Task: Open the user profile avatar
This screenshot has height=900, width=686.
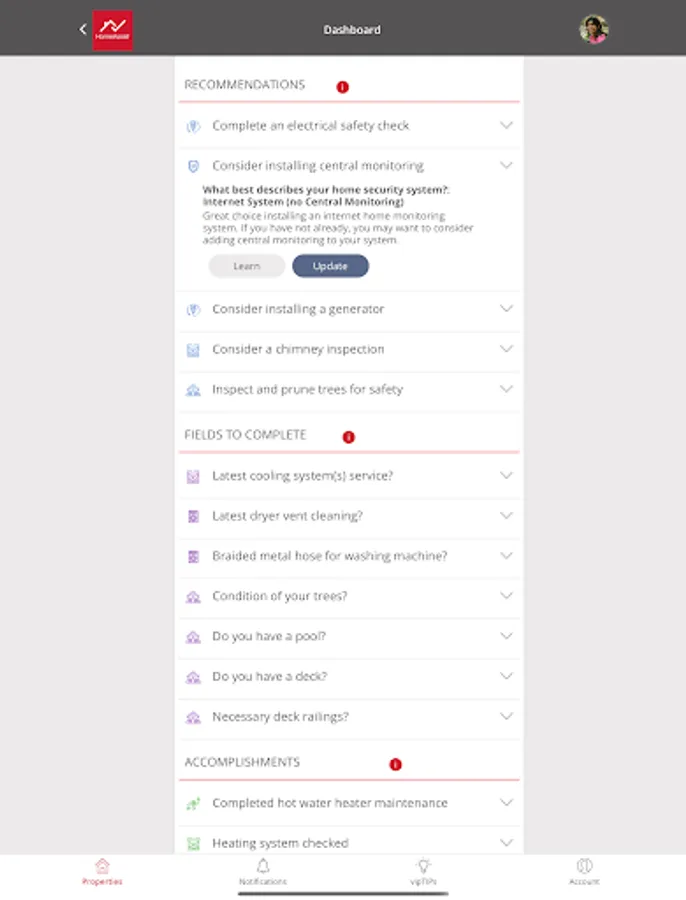Action: coord(594,30)
